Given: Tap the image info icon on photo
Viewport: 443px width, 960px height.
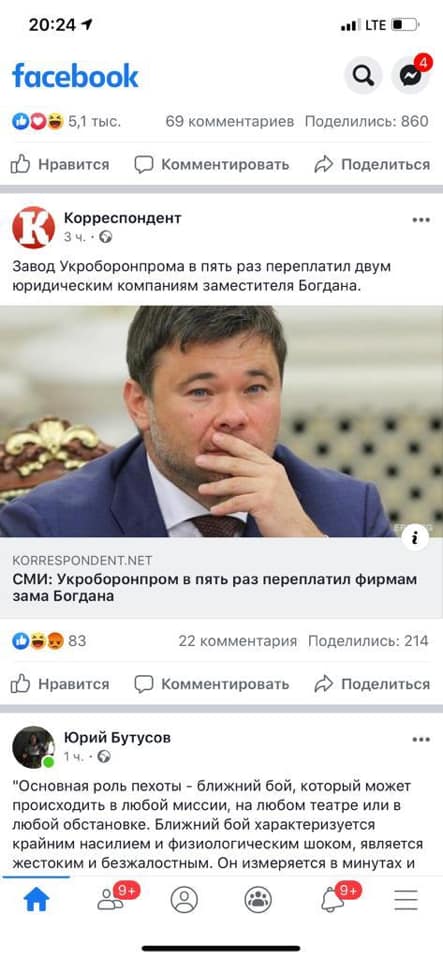Looking at the screenshot, I should point(416,538).
